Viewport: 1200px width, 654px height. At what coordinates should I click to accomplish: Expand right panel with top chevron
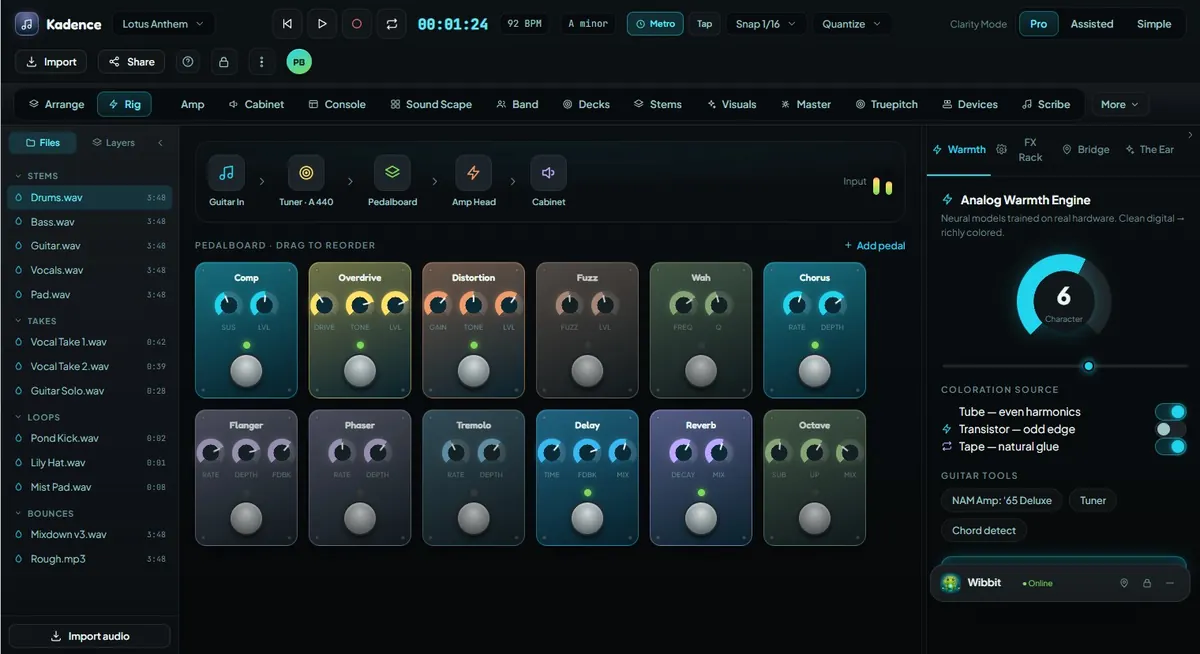1190,135
